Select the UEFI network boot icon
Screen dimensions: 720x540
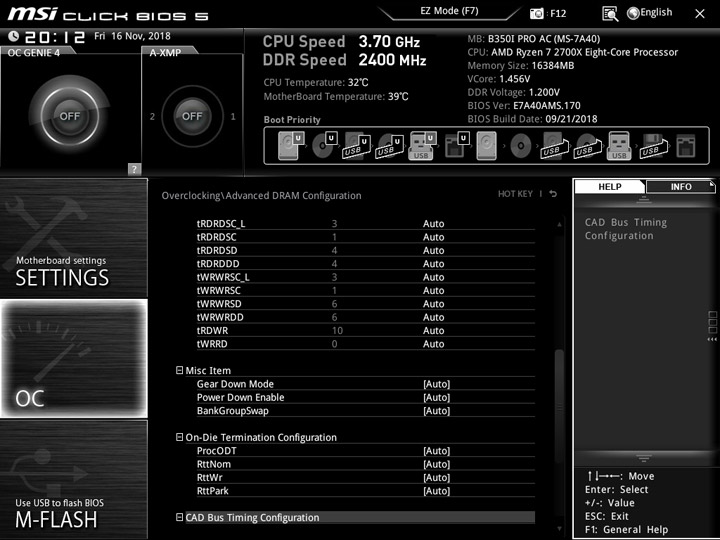(456, 146)
